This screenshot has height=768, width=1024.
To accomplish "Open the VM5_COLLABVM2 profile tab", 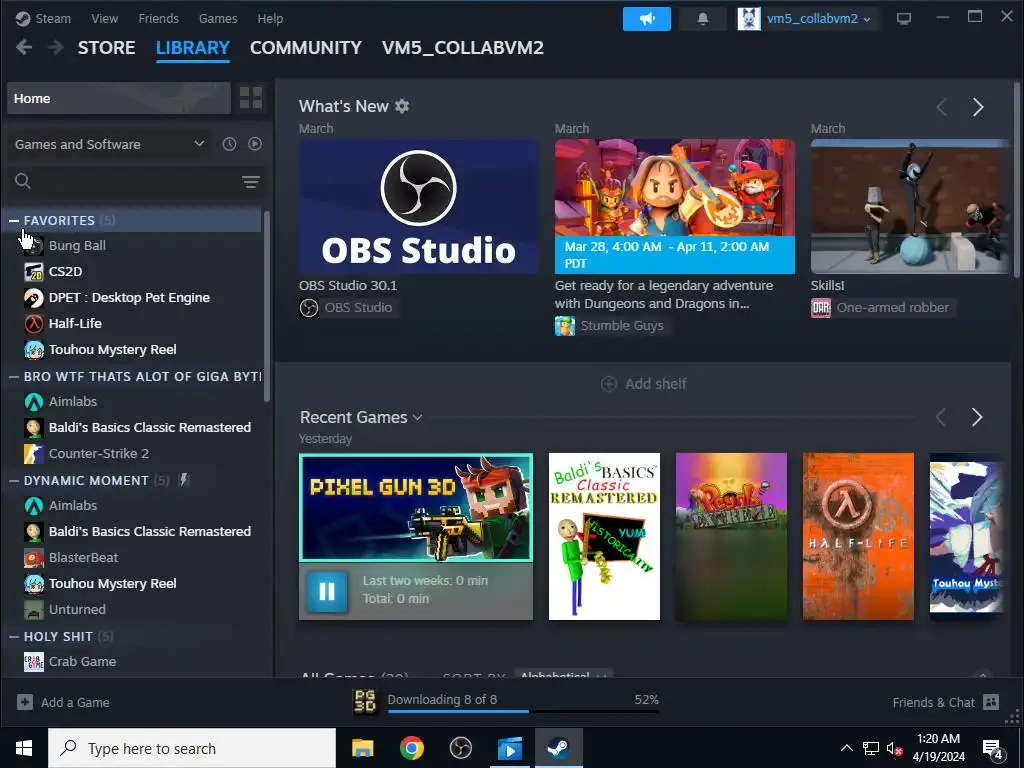I will click(462, 48).
